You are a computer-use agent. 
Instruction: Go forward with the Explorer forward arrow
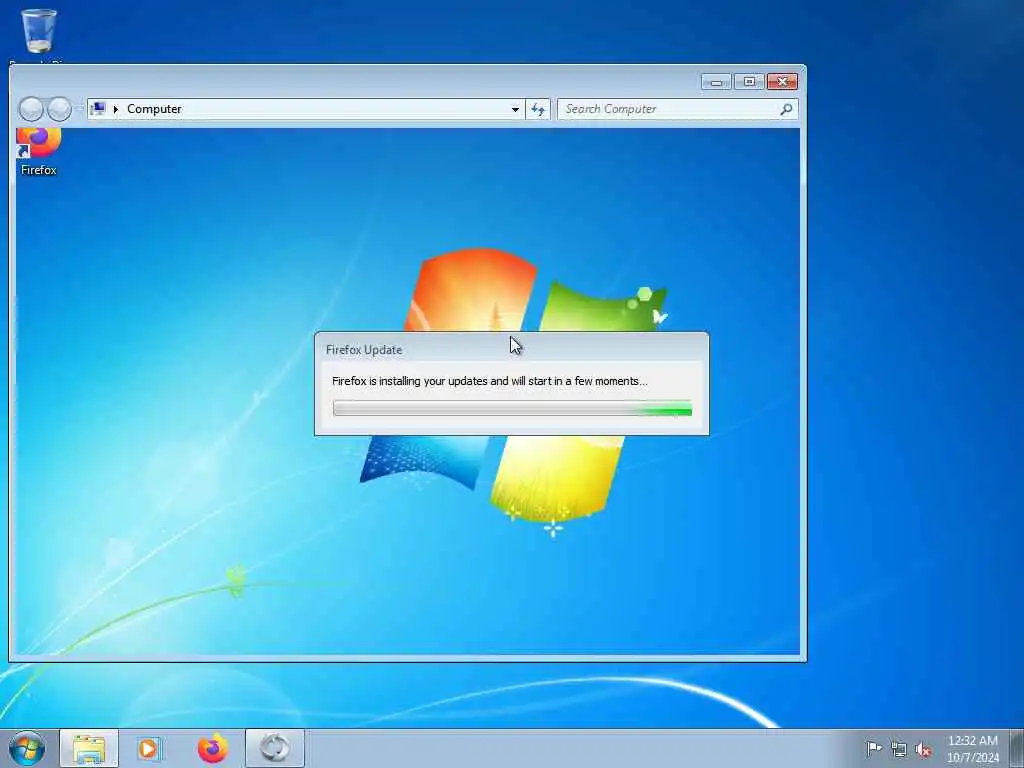pos(59,109)
